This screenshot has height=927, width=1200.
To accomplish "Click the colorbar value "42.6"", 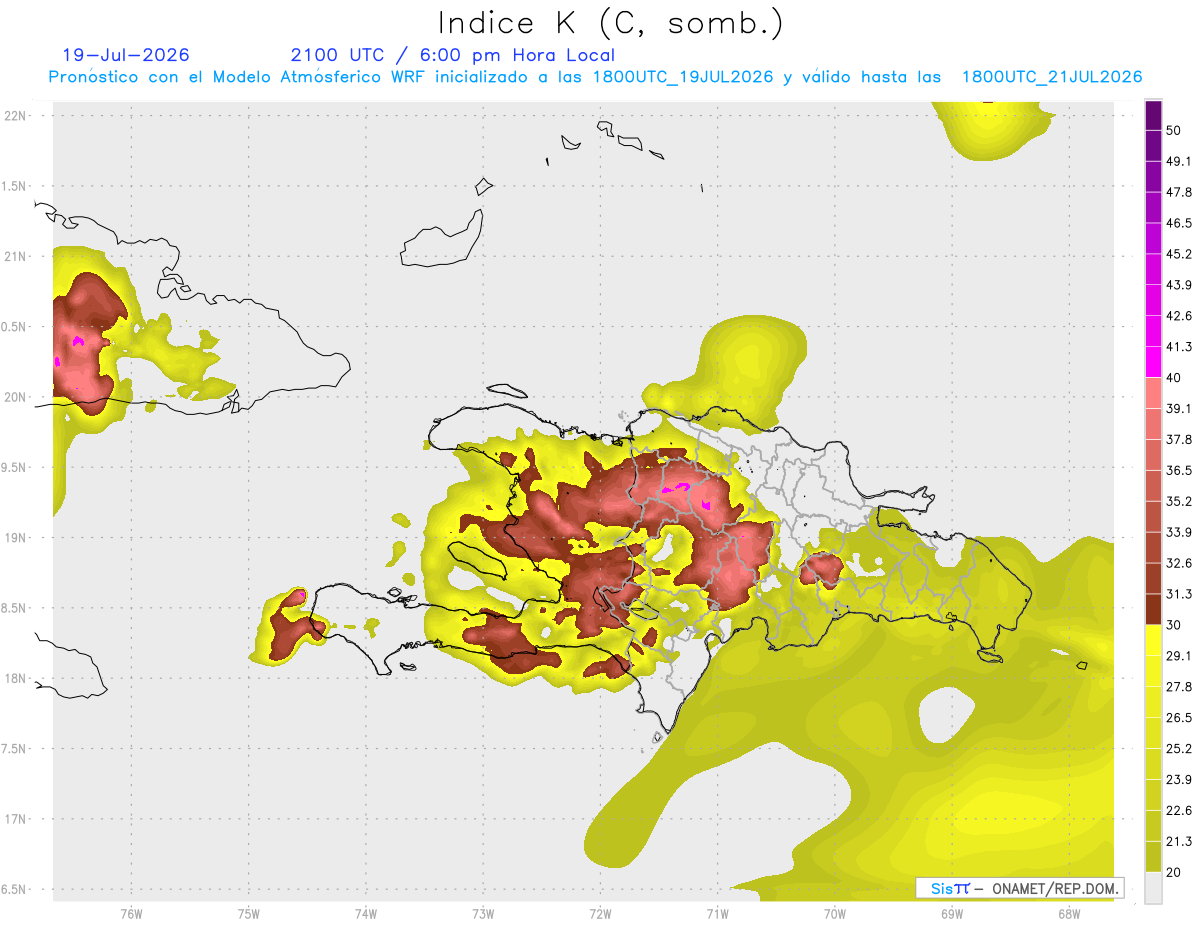I will pyautogui.click(x=1178, y=316).
